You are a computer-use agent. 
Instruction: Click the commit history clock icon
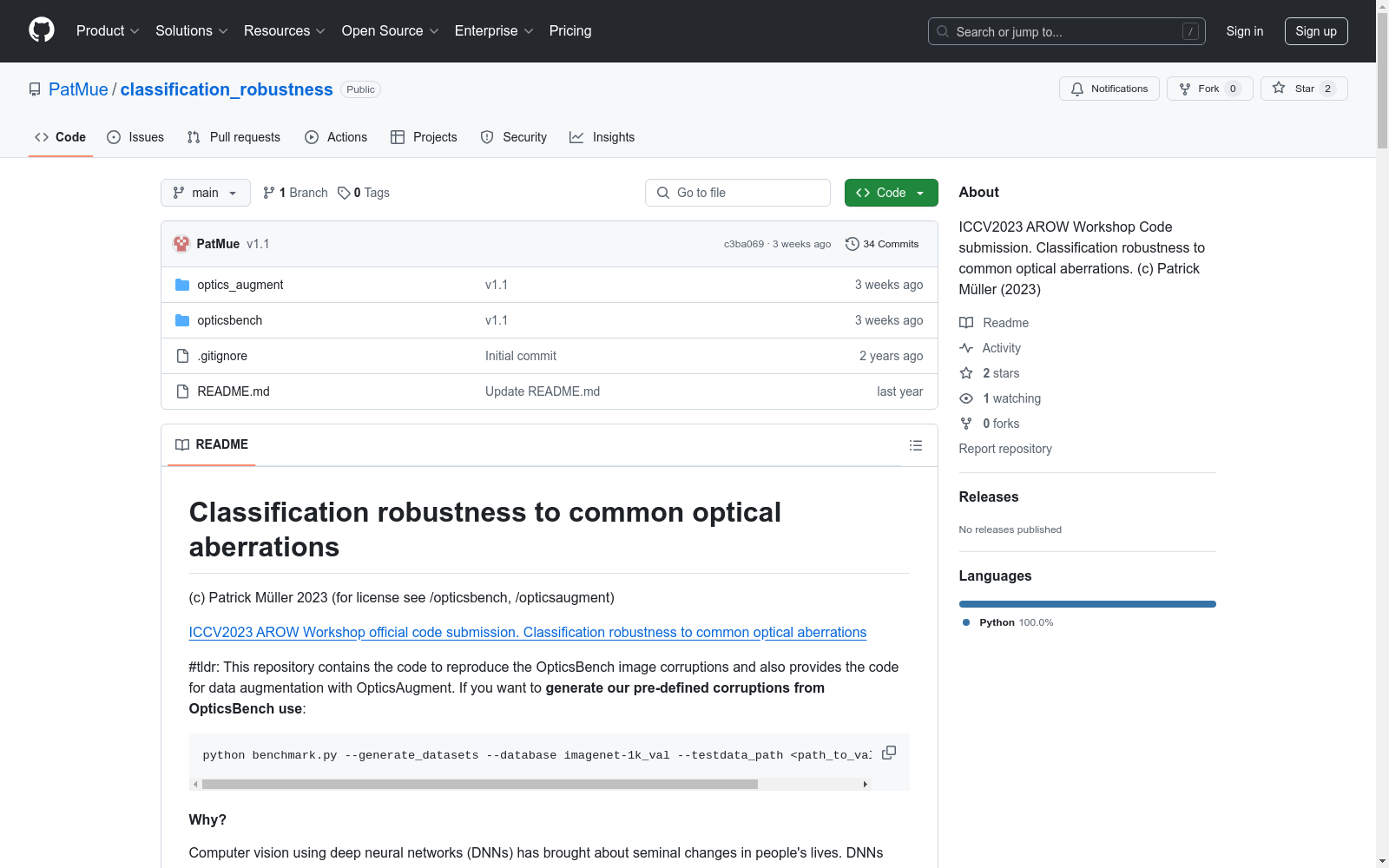pyautogui.click(x=852, y=244)
